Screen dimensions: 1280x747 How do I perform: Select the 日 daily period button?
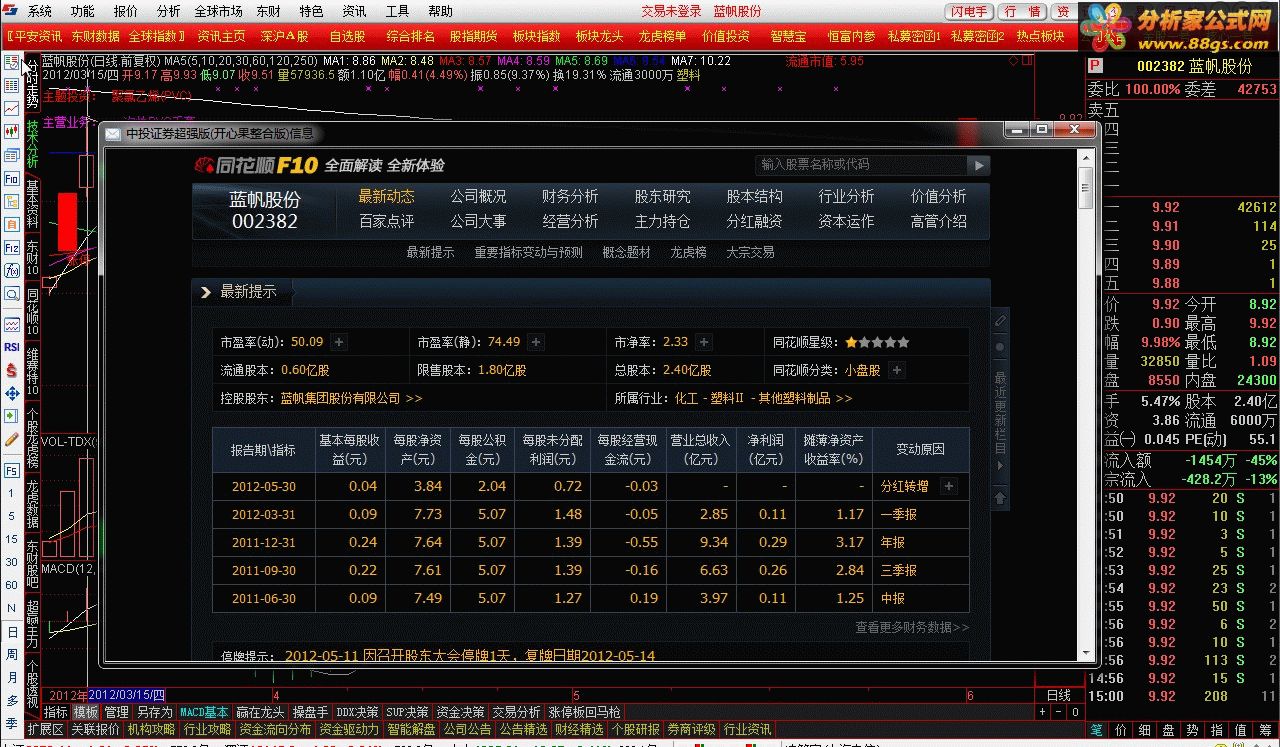[11, 631]
